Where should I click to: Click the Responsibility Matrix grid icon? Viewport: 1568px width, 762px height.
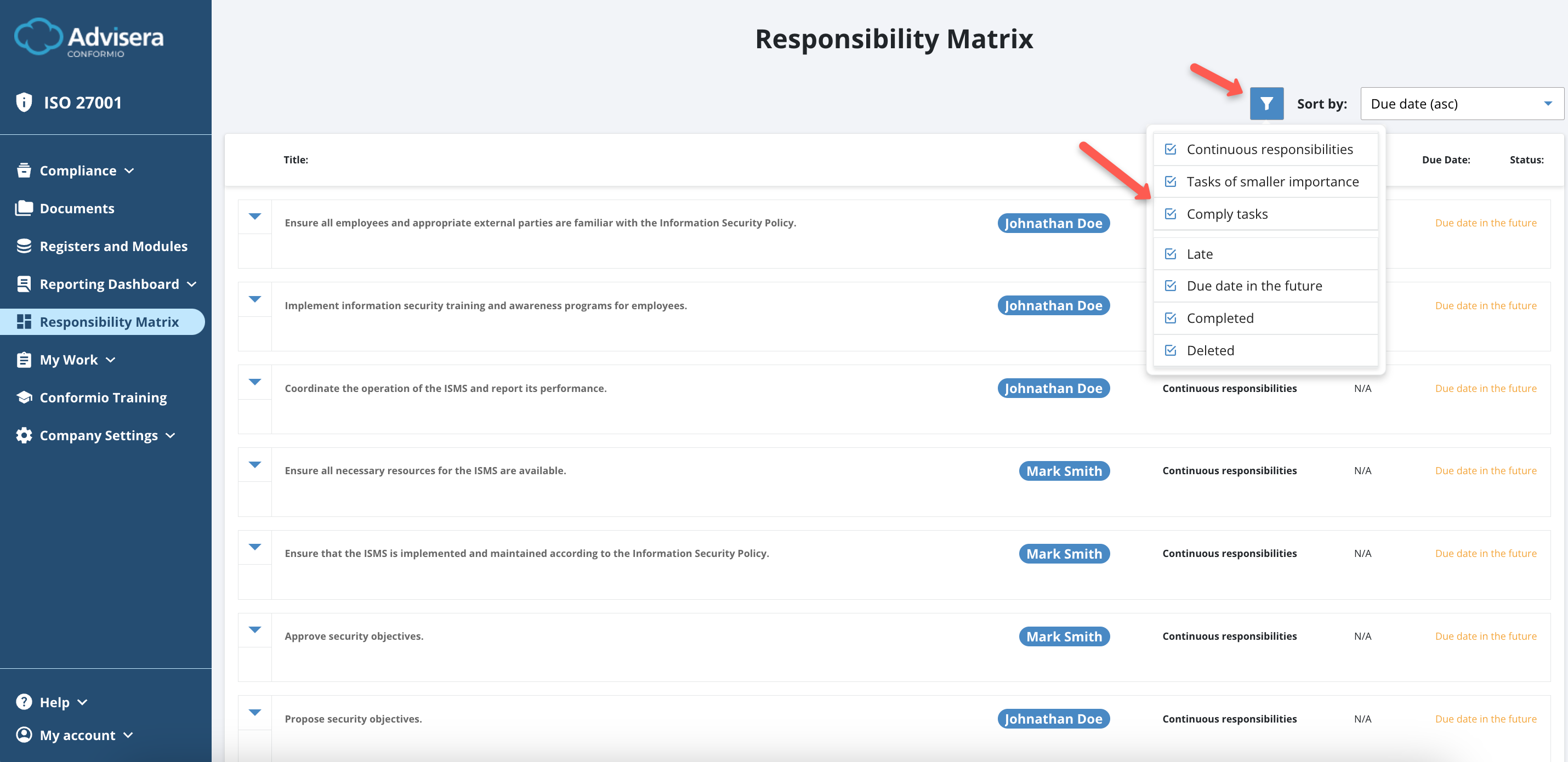click(23, 321)
